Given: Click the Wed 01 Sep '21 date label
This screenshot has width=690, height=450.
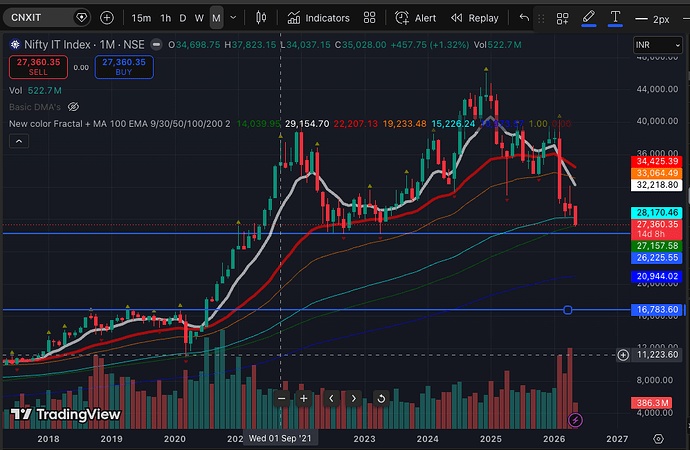Looking at the screenshot, I should 280,439.
